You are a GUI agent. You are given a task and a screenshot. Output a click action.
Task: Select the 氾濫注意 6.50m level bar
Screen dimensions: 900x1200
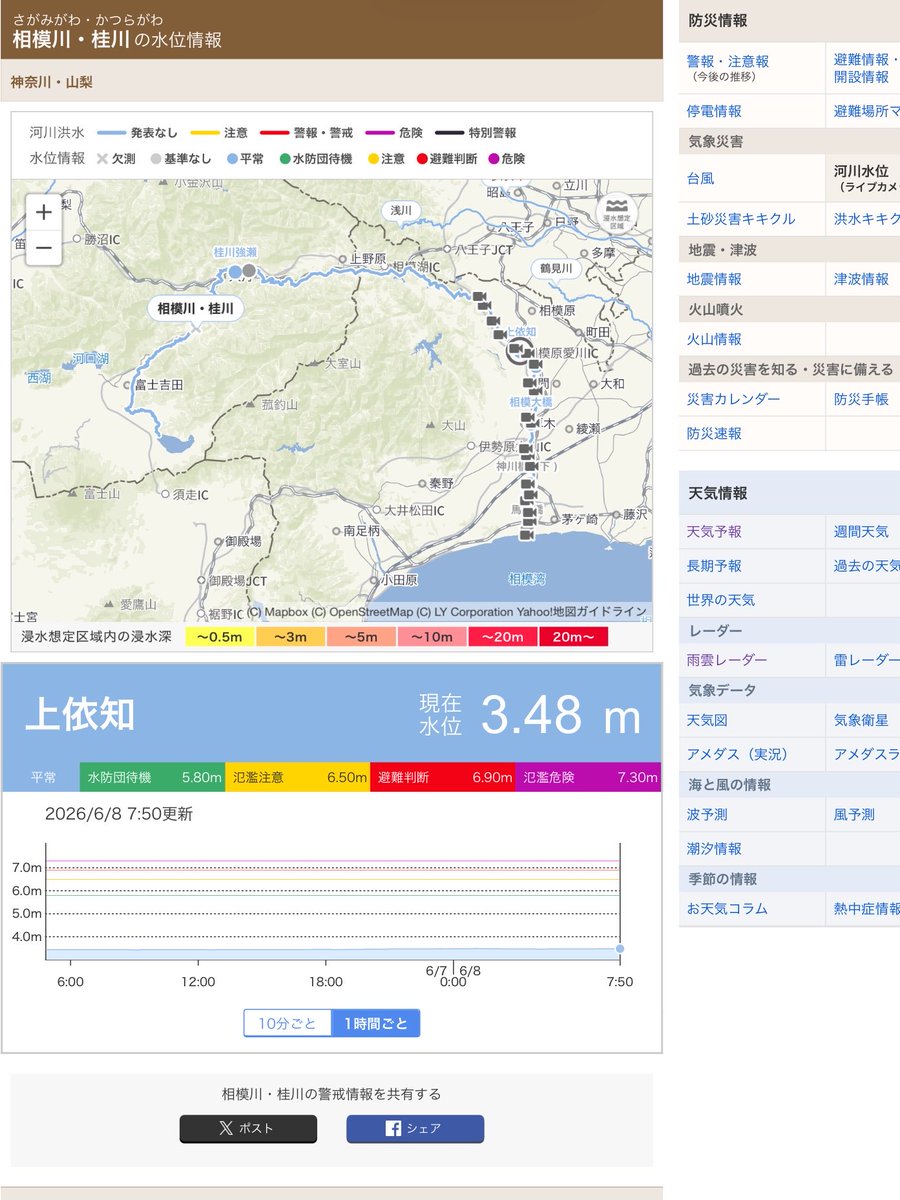coord(297,777)
